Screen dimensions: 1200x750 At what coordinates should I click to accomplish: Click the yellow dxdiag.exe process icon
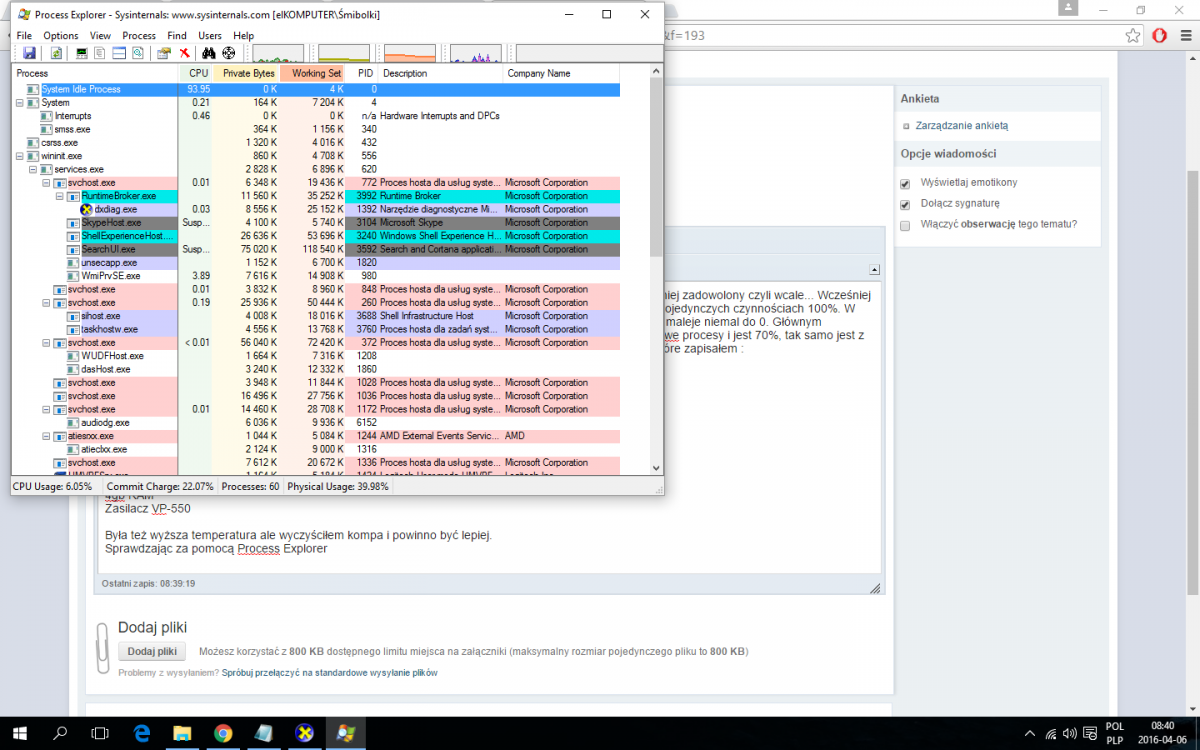click(x=87, y=210)
